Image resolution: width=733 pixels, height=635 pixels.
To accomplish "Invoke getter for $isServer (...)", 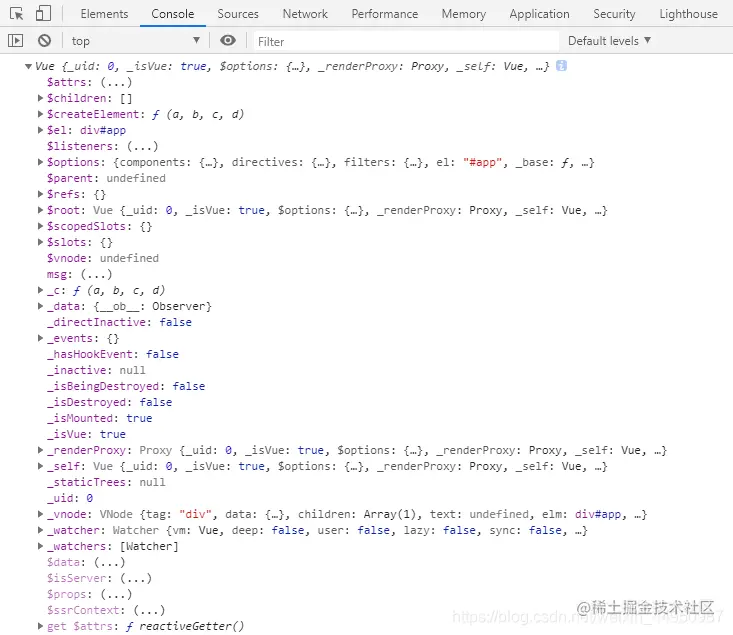I will point(136,578).
